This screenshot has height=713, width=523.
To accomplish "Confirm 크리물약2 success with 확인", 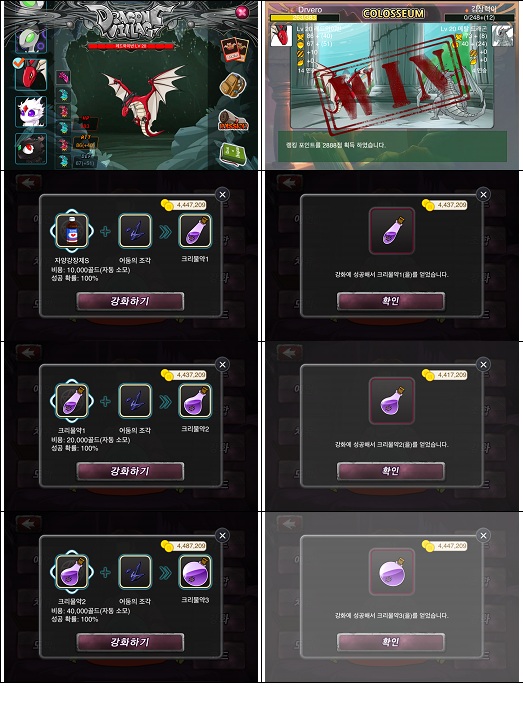I will click(391, 471).
